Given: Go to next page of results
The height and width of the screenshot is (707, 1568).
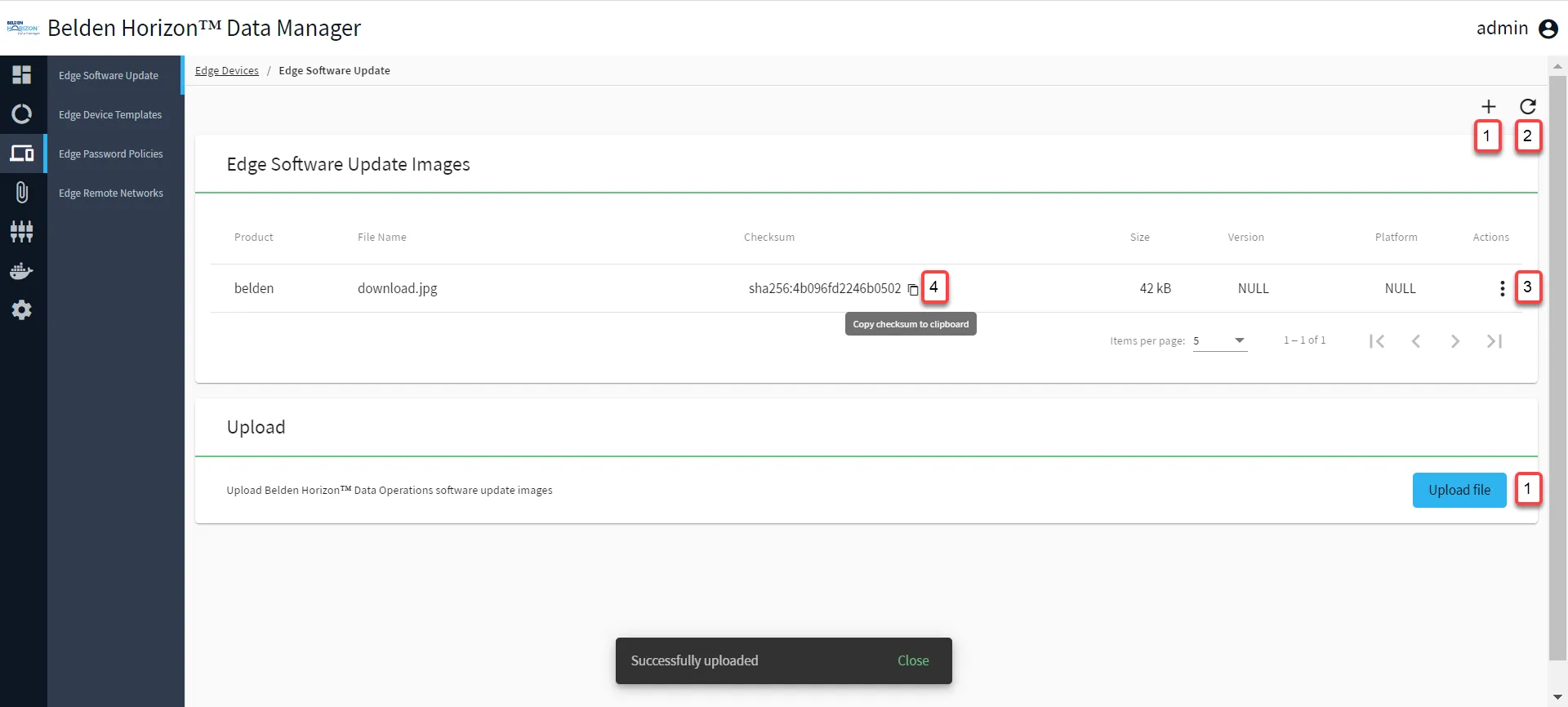Looking at the screenshot, I should (1455, 341).
